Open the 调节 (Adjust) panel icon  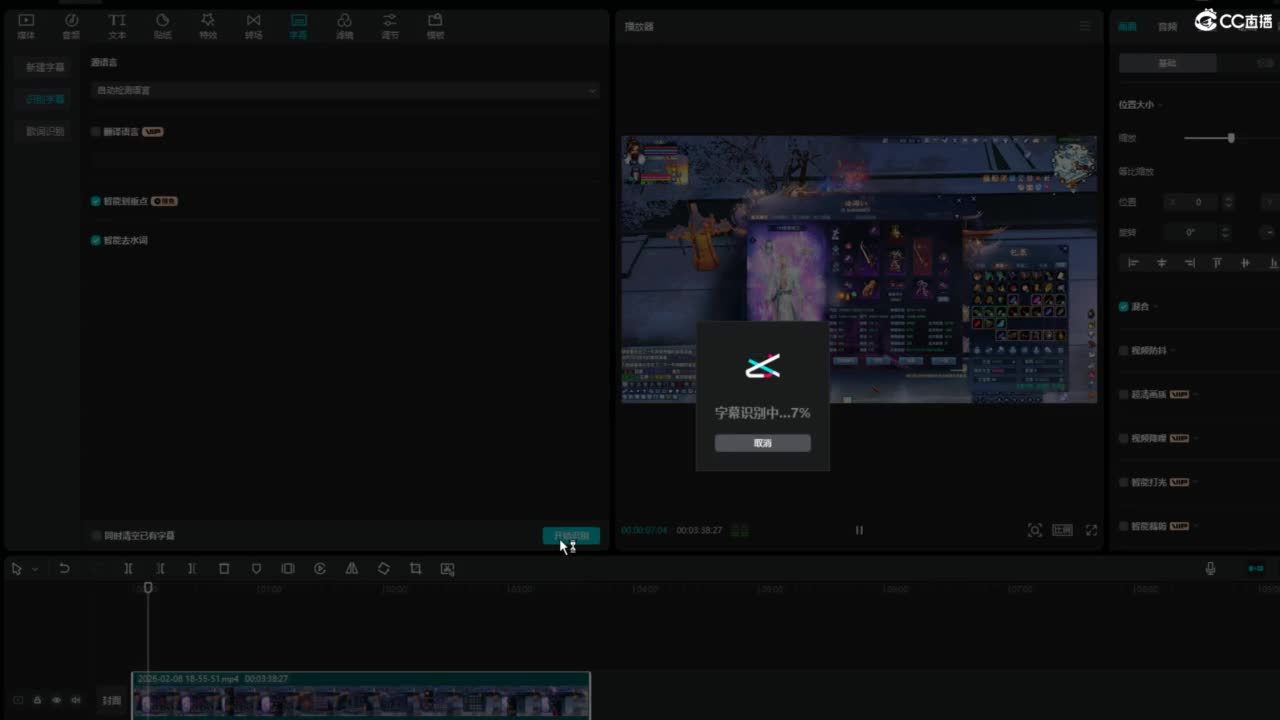pos(390,26)
